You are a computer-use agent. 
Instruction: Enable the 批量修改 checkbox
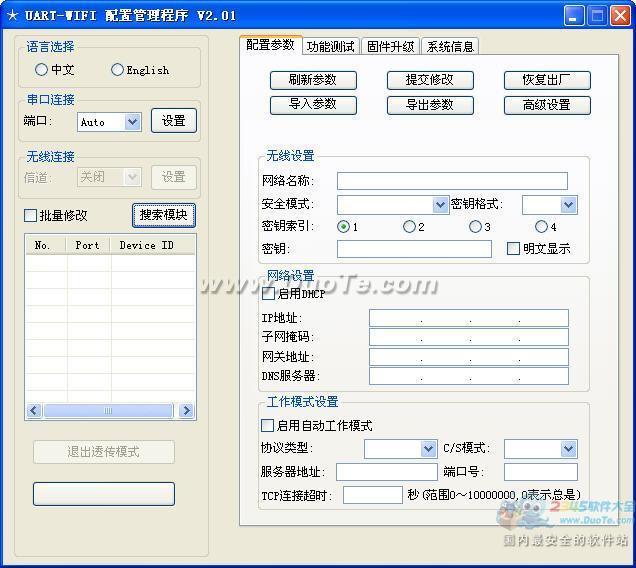[x=30, y=215]
